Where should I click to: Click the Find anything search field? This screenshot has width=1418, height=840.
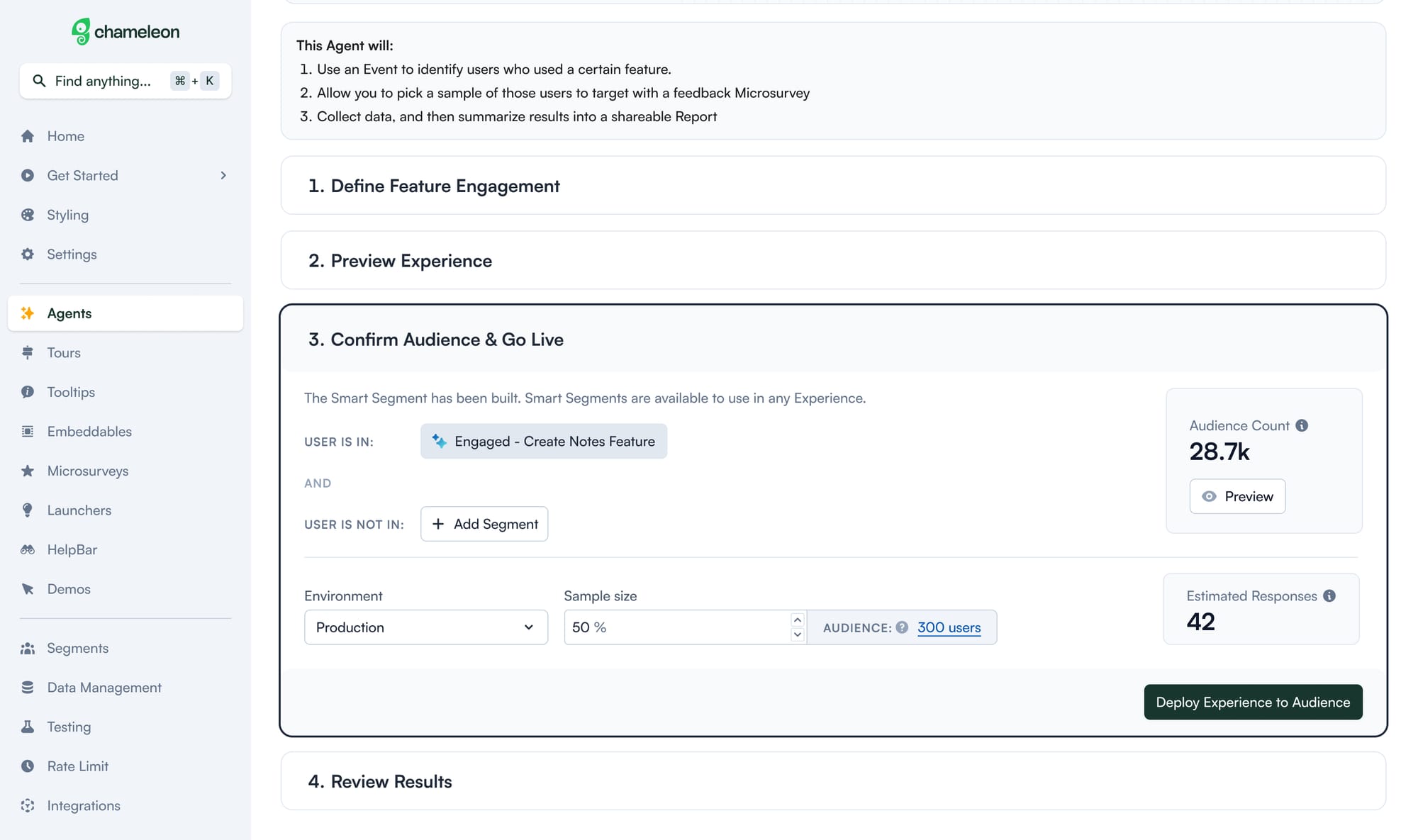(x=125, y=81)
